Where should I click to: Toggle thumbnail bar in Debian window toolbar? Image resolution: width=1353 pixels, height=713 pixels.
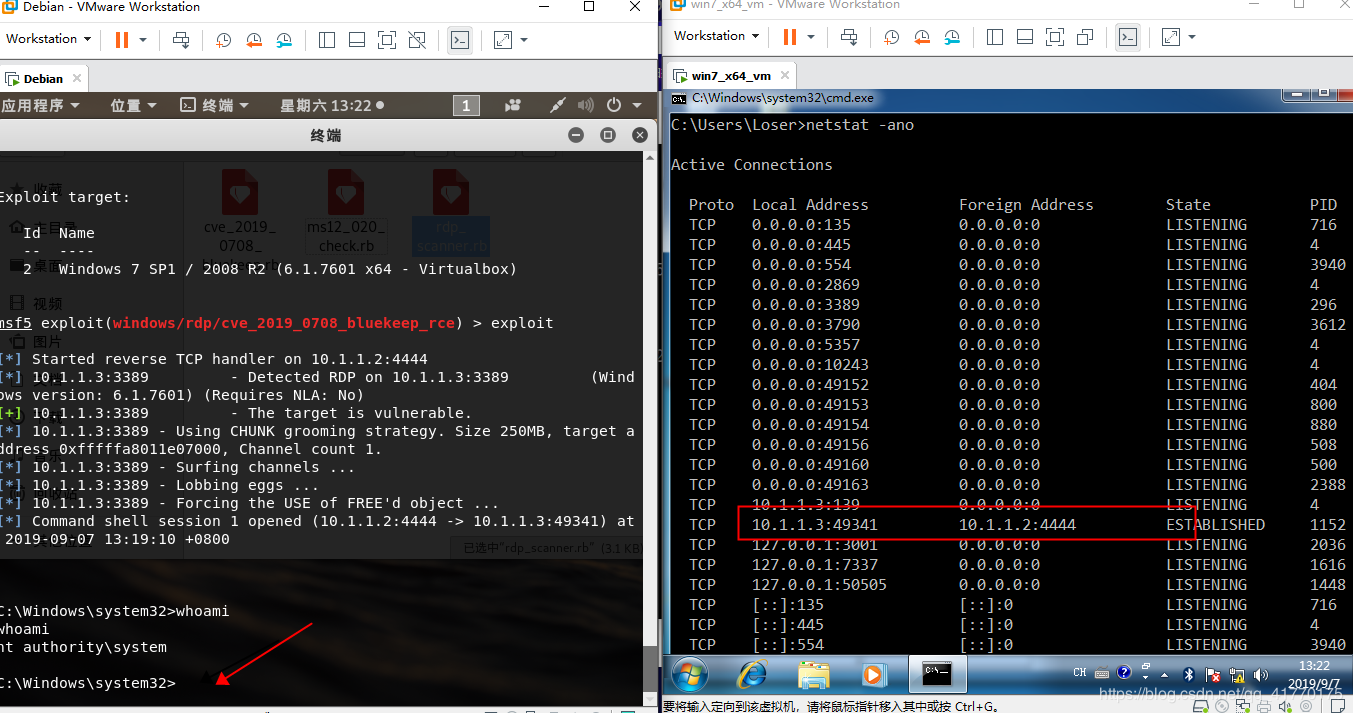(x=357, y=40)
